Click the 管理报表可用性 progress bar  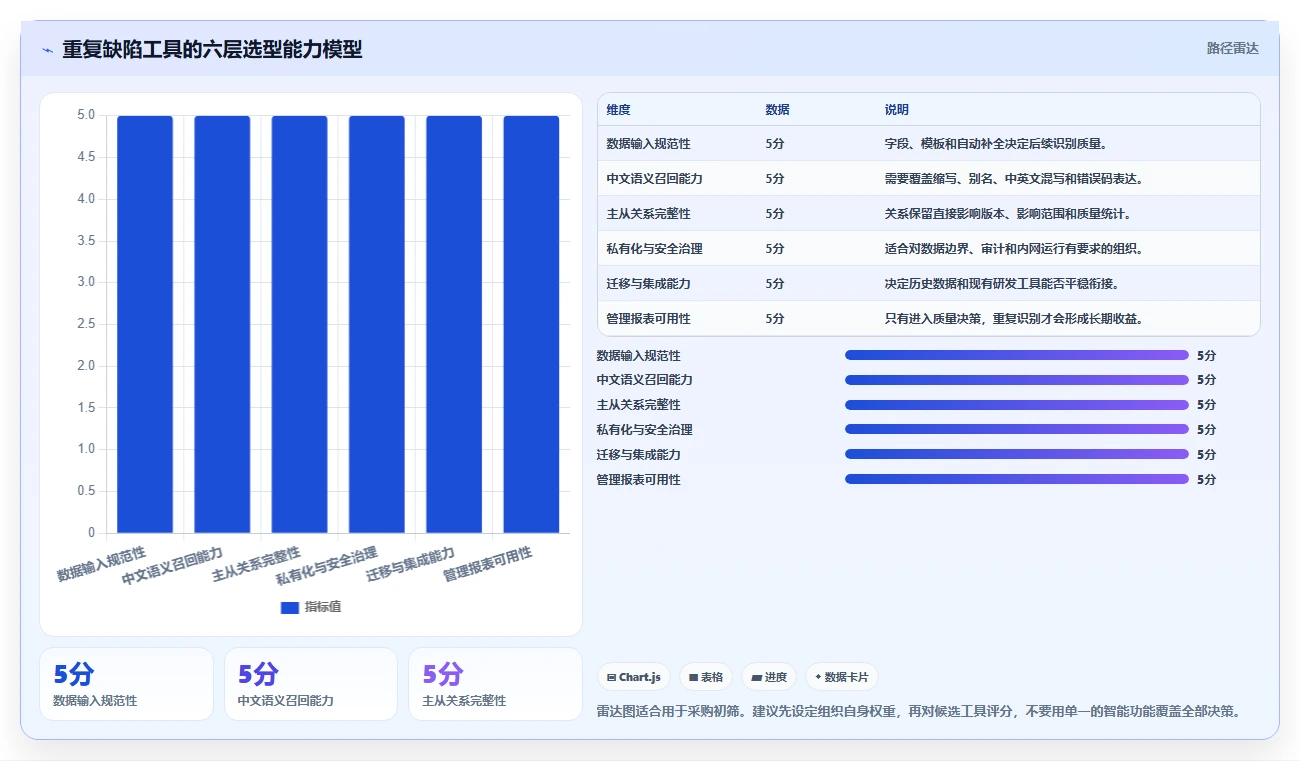[1017, 479]
